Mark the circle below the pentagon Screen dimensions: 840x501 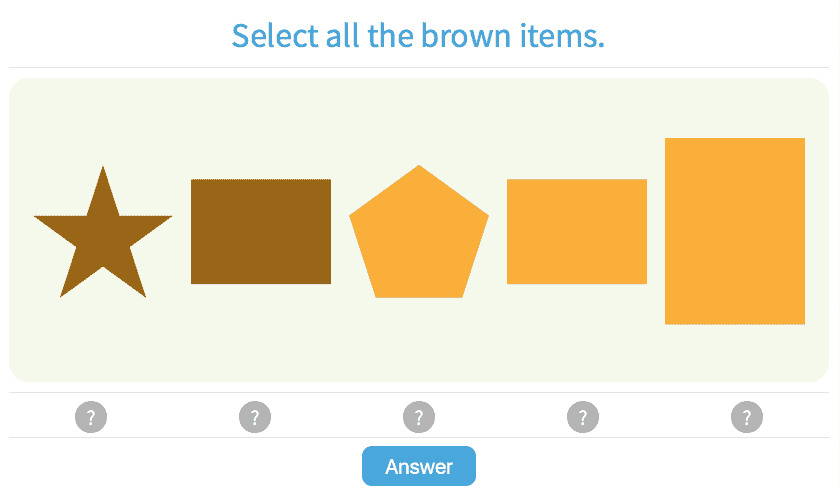point(419,417)
